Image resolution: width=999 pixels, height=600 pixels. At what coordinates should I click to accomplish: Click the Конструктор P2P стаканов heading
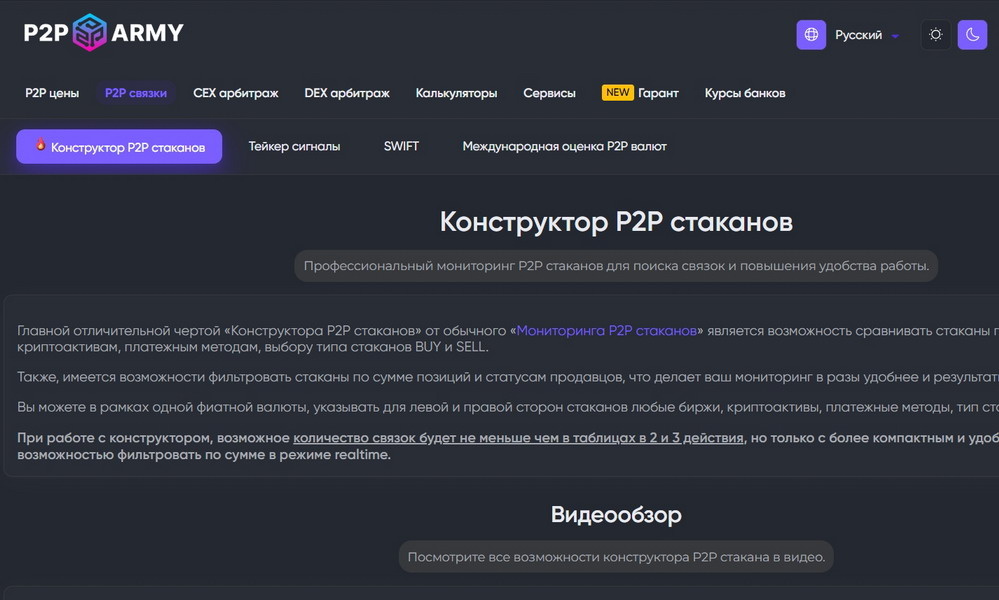point(616,222)
